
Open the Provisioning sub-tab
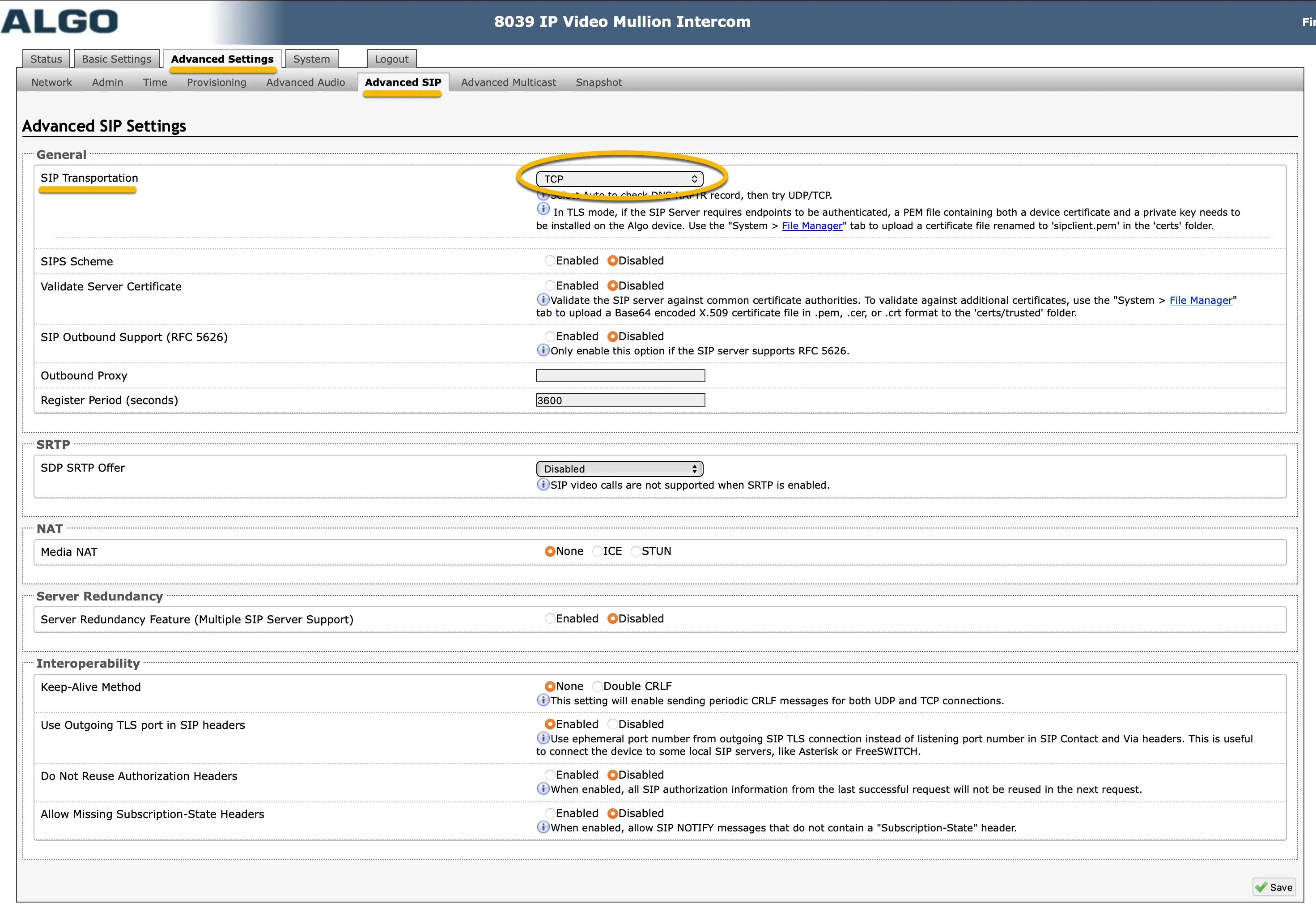217,82
